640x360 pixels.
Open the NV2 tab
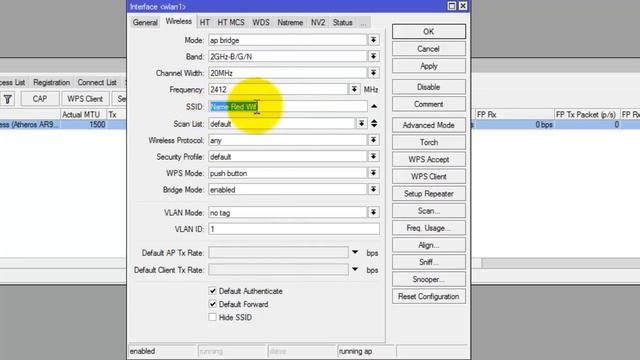pyautogui.click(x=318, y=22)
